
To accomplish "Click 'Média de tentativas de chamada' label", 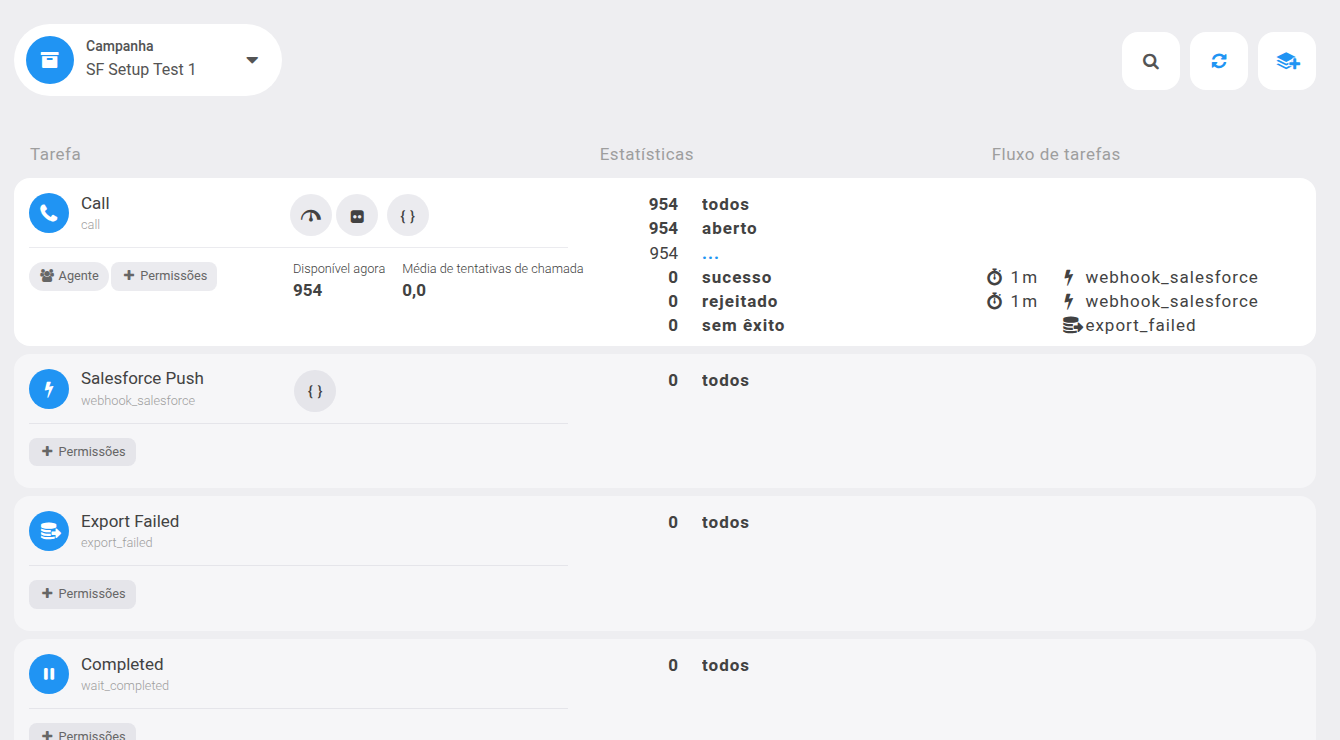I will point(493,268).
